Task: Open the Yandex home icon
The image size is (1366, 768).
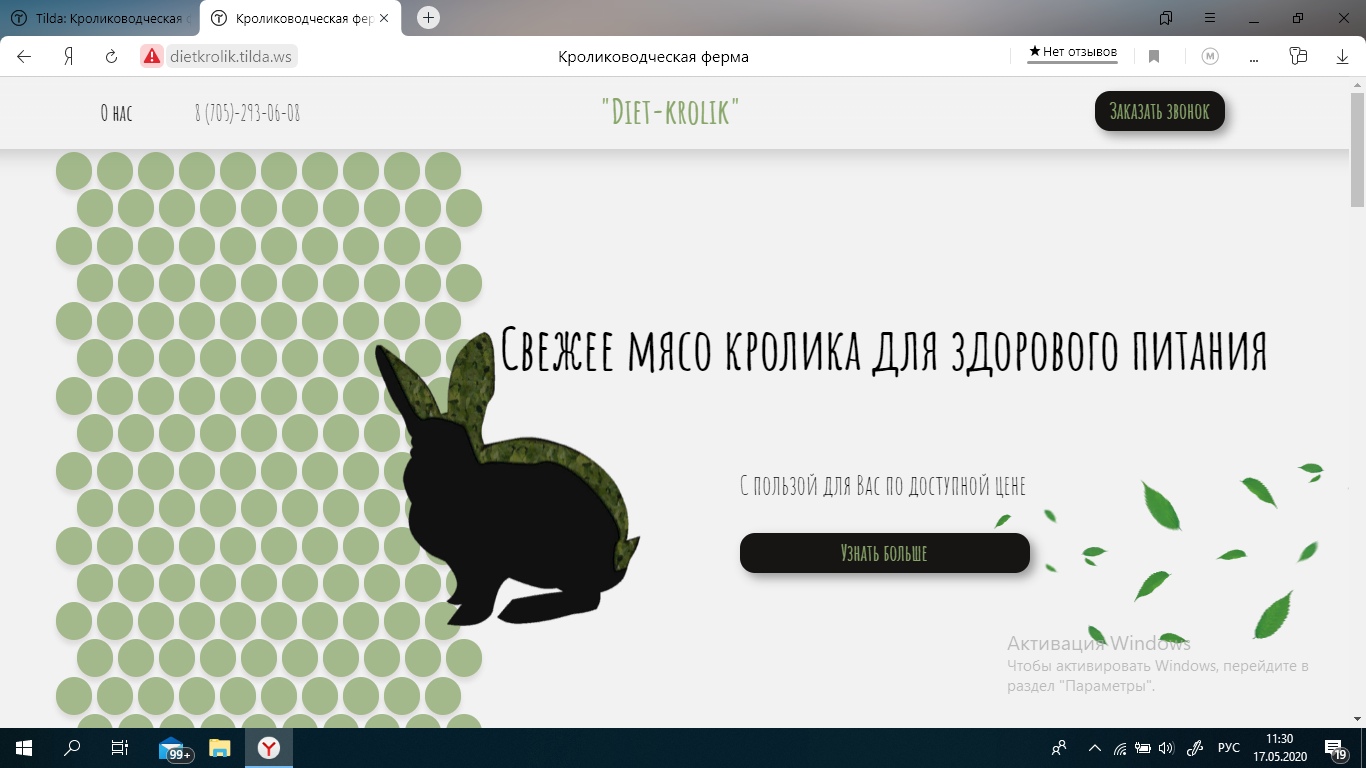Action: click(x=69, y=57)
